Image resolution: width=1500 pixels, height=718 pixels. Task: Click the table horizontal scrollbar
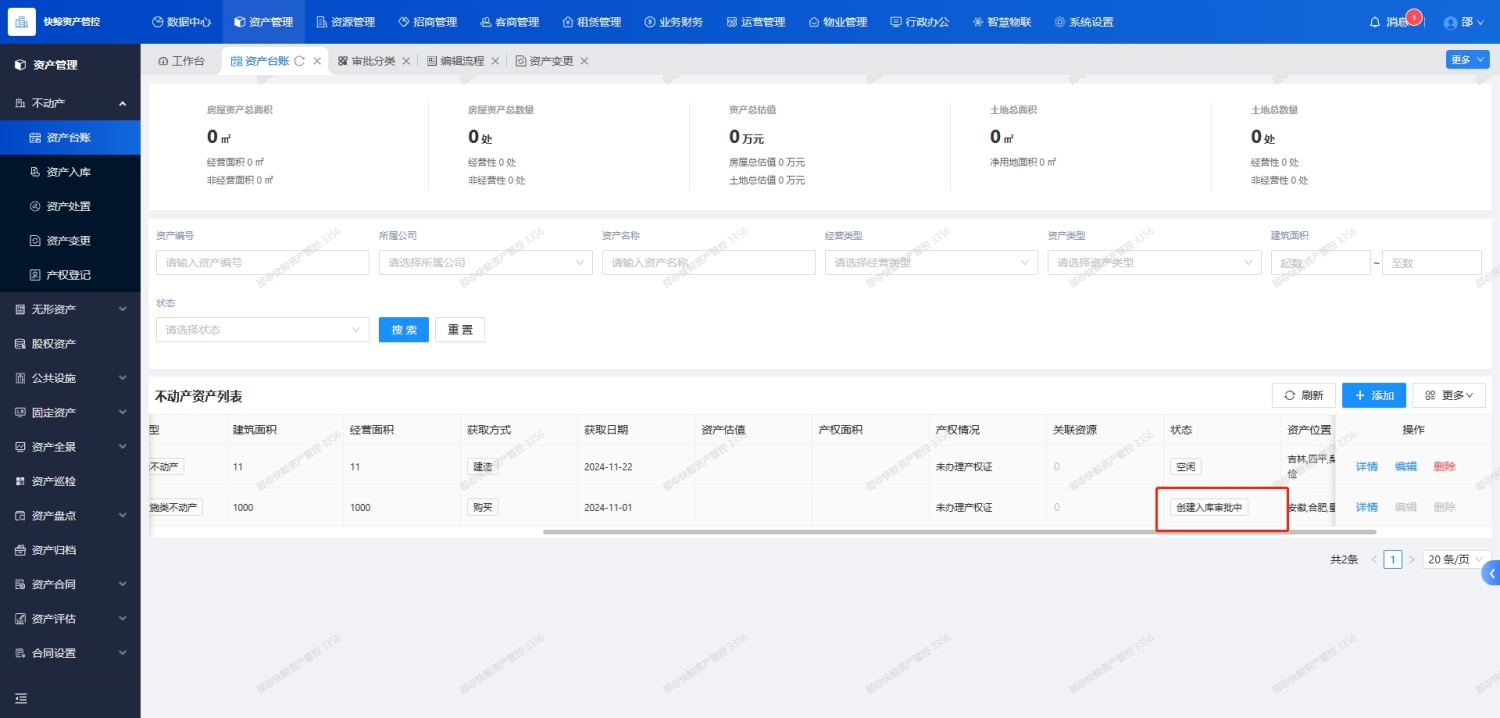coord(959,532)
